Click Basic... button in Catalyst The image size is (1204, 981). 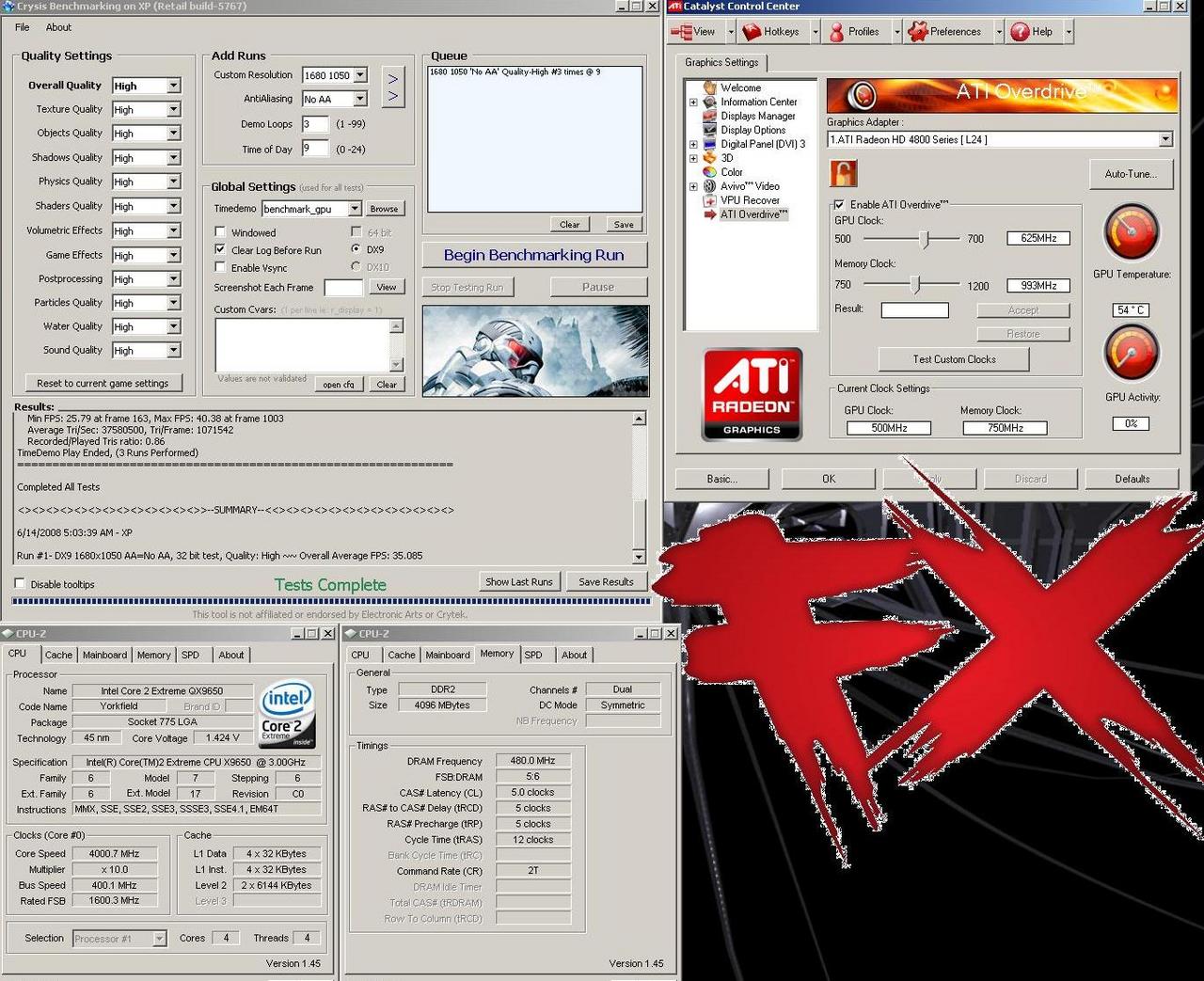pos(722,479)
